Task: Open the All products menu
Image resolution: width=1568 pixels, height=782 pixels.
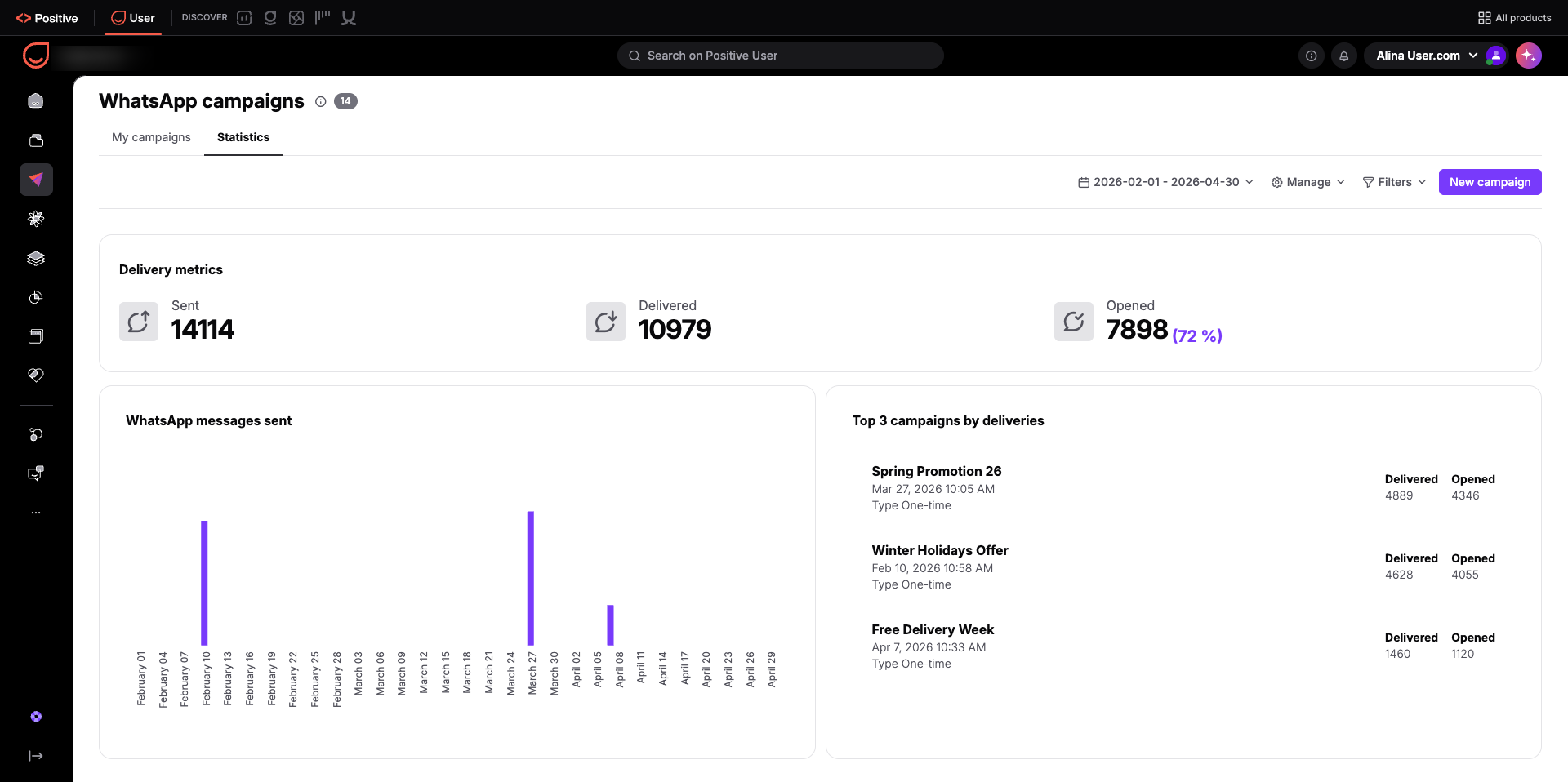Action: click(1515, 18)
